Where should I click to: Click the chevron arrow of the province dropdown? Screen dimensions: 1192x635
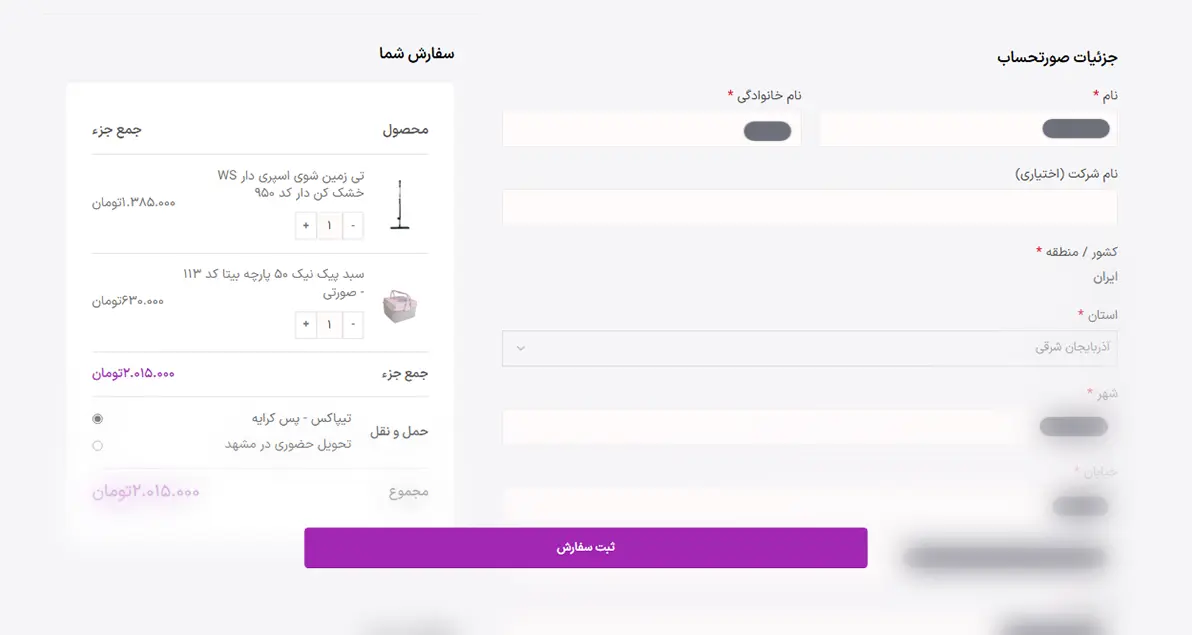click(x=519, y=348)
